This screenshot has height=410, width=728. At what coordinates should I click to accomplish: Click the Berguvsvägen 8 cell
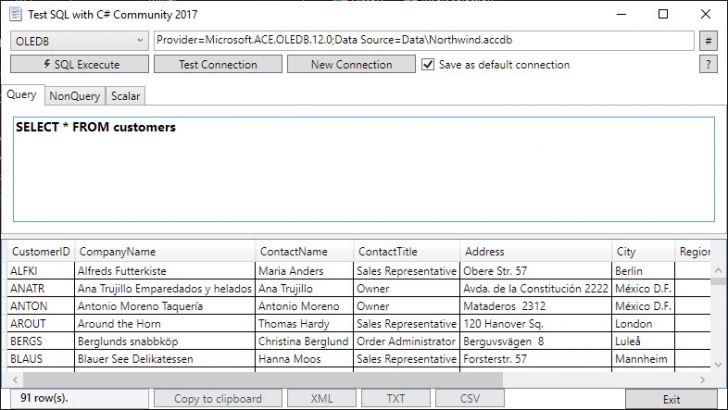(x=535, y=341)
